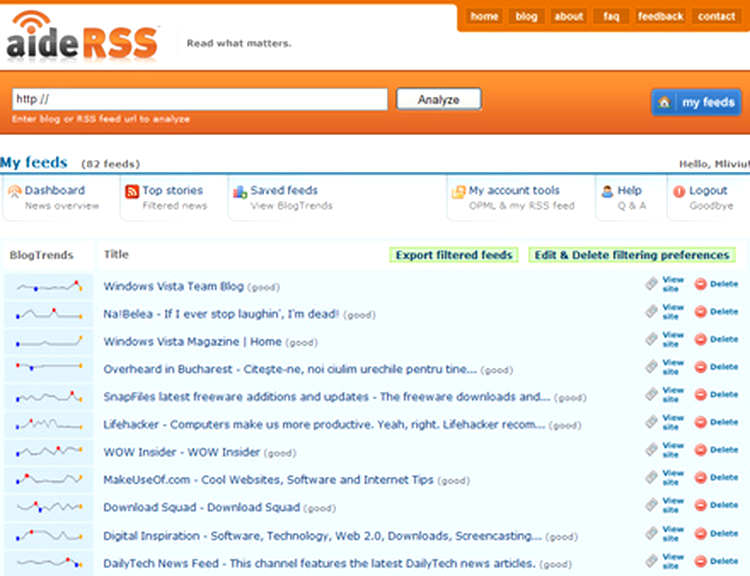
Task: Open Download Squad feed link
Action: coord(201,507)
